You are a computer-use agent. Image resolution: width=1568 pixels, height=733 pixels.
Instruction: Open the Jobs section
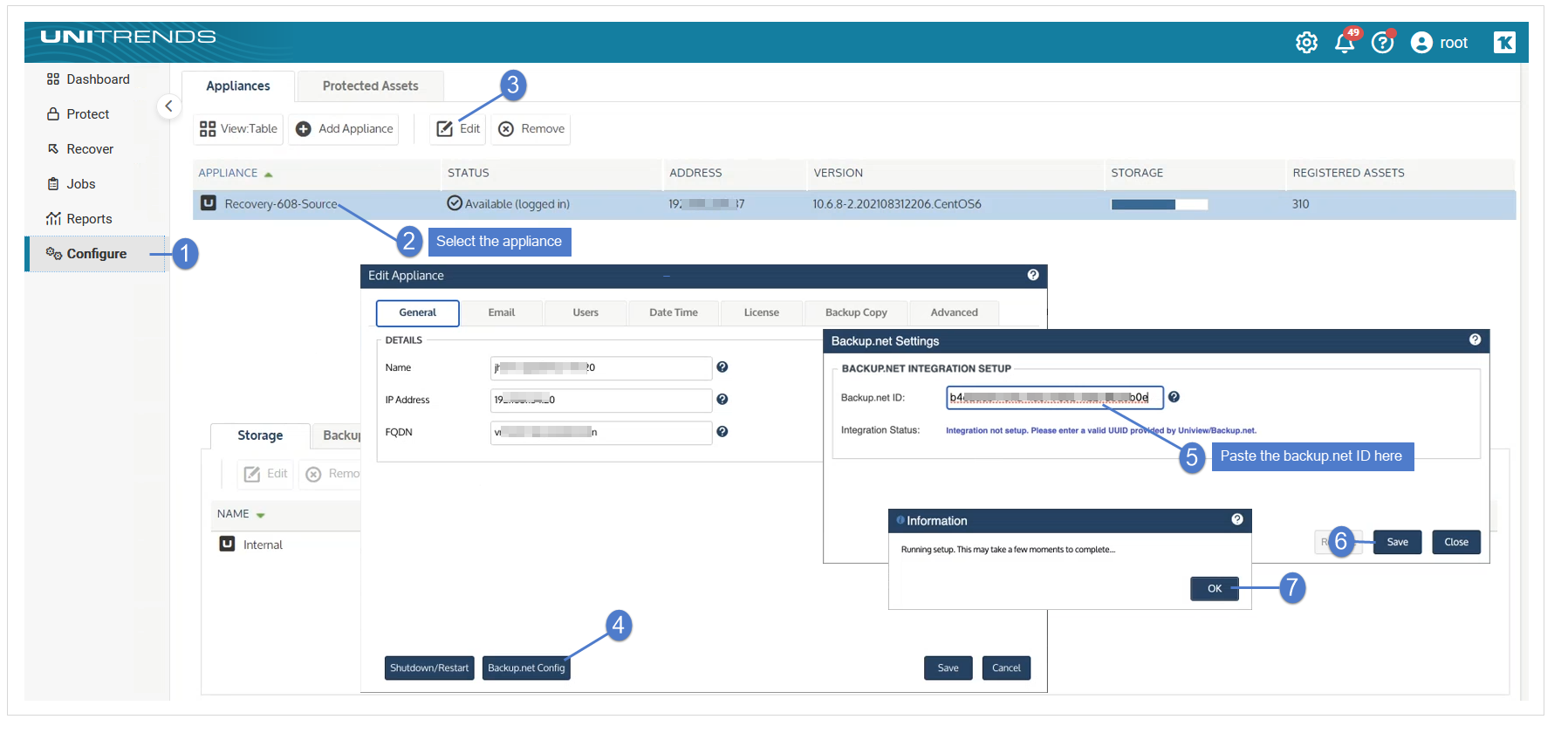pos(72,184)
